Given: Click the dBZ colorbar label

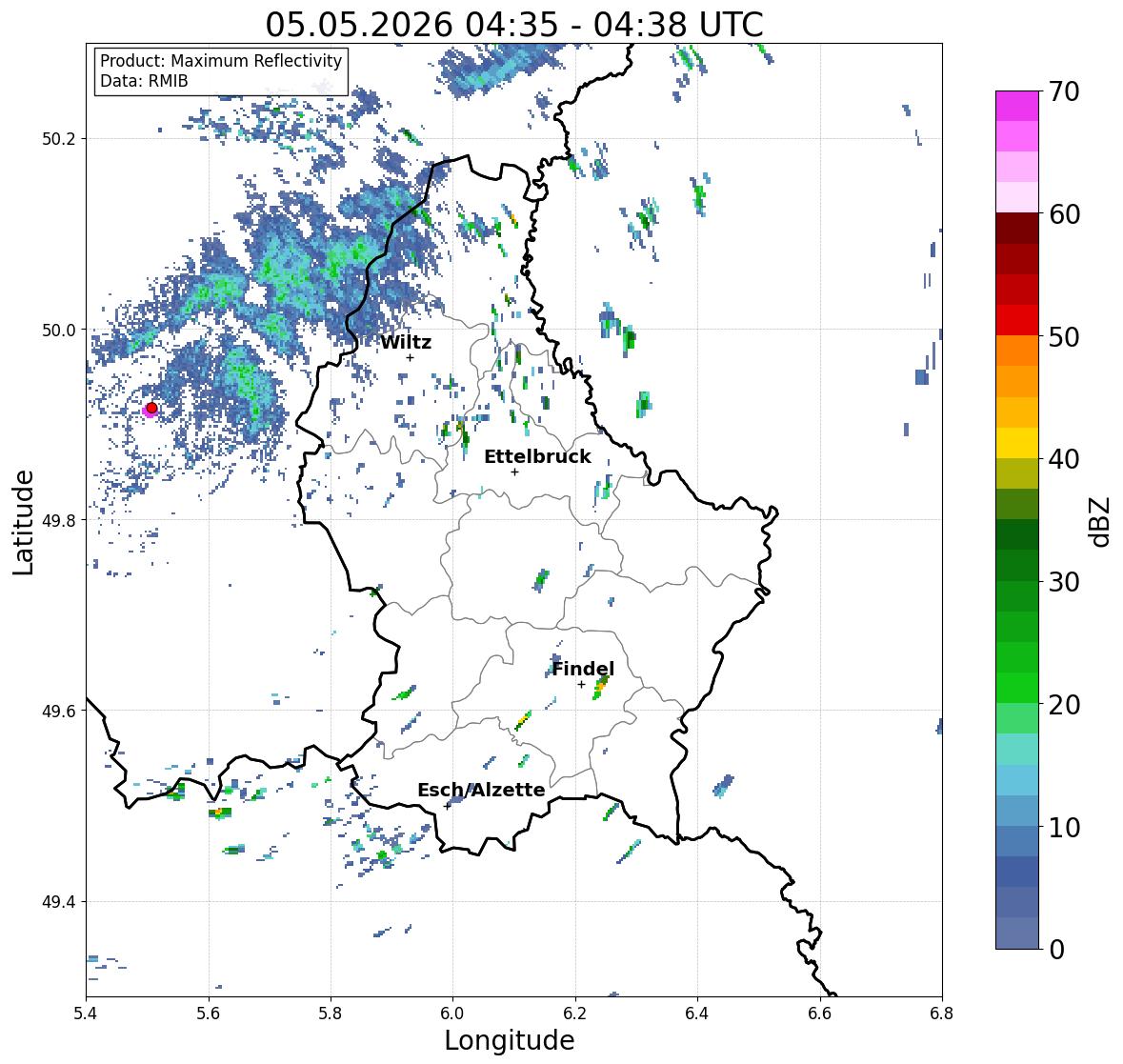Looking at the screenshot, I should tap(1101, 521).
